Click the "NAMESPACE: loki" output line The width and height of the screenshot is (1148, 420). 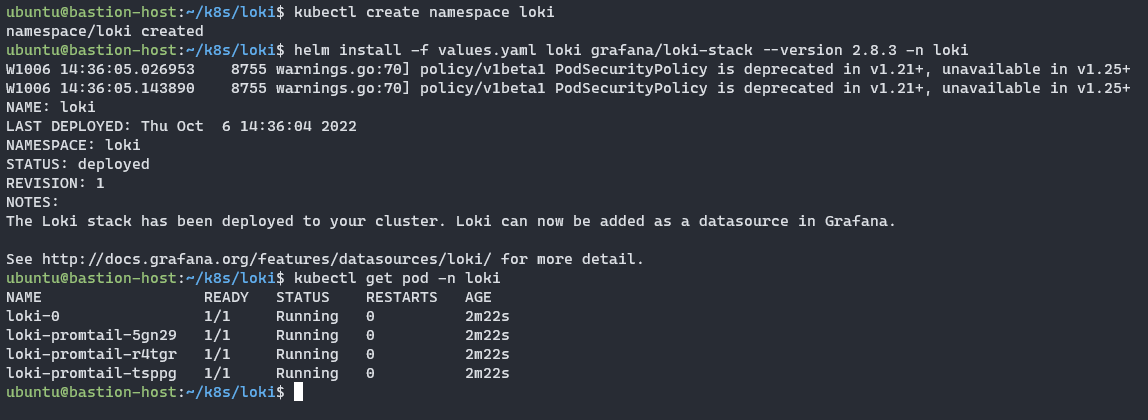73,145
